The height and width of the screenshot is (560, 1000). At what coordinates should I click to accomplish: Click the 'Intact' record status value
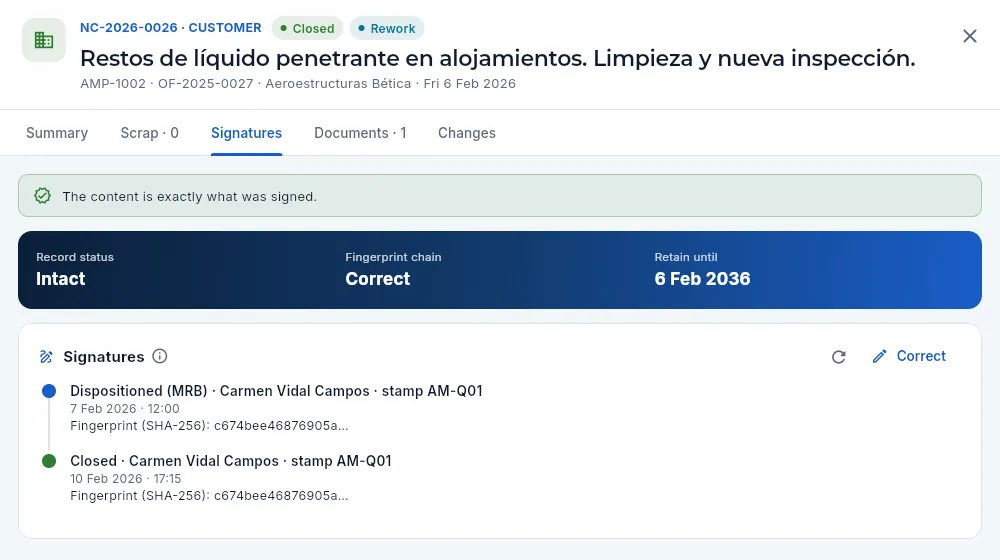tap(61, 279)
